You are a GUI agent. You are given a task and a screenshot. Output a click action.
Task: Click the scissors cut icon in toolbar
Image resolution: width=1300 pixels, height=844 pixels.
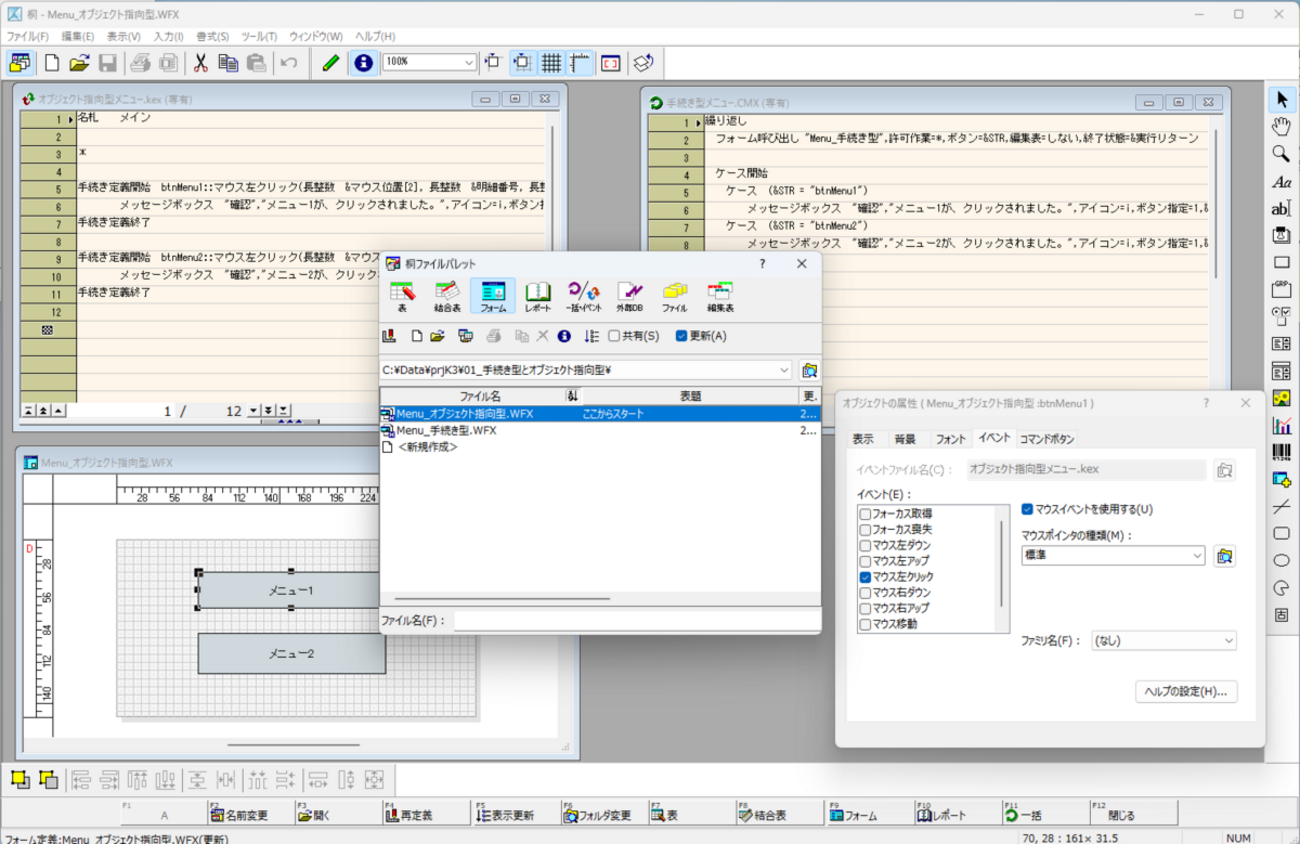pos(200,63)
